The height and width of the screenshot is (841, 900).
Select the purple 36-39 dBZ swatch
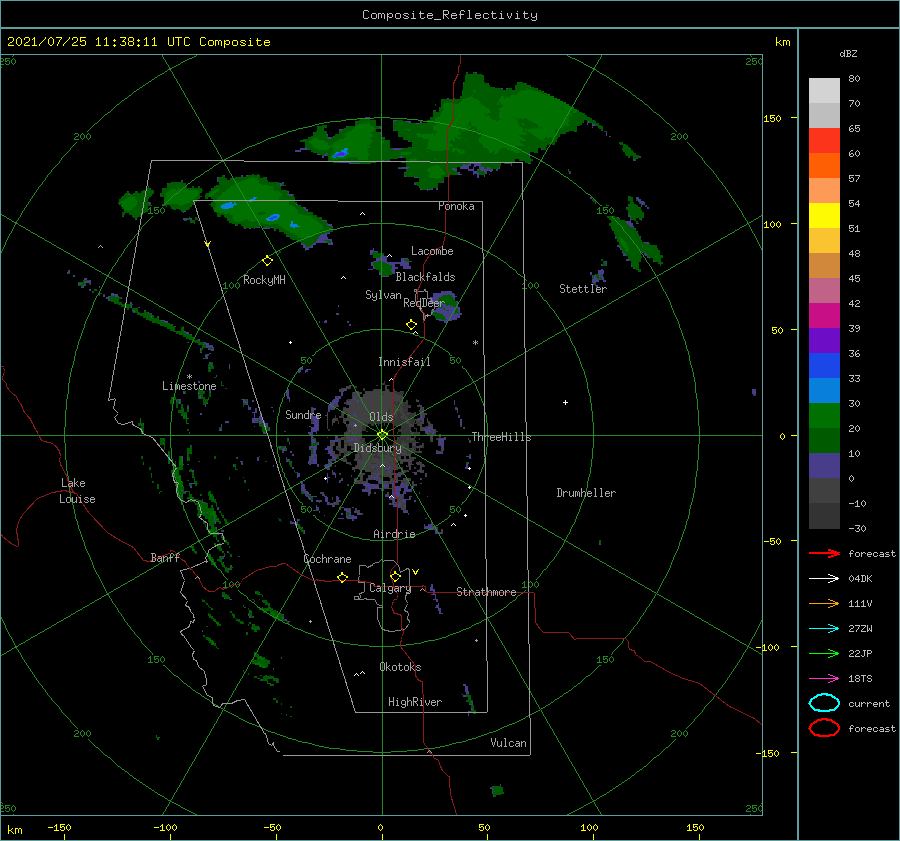coord(824,341)
